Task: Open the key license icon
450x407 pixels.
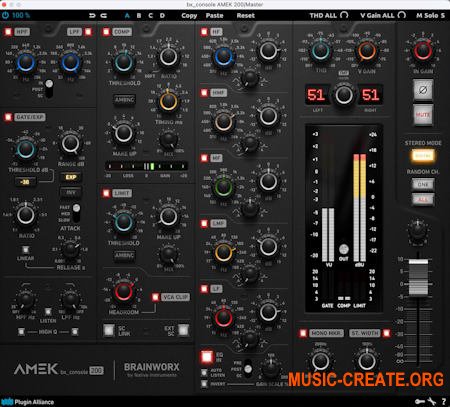Action: [x=419, y=402]
